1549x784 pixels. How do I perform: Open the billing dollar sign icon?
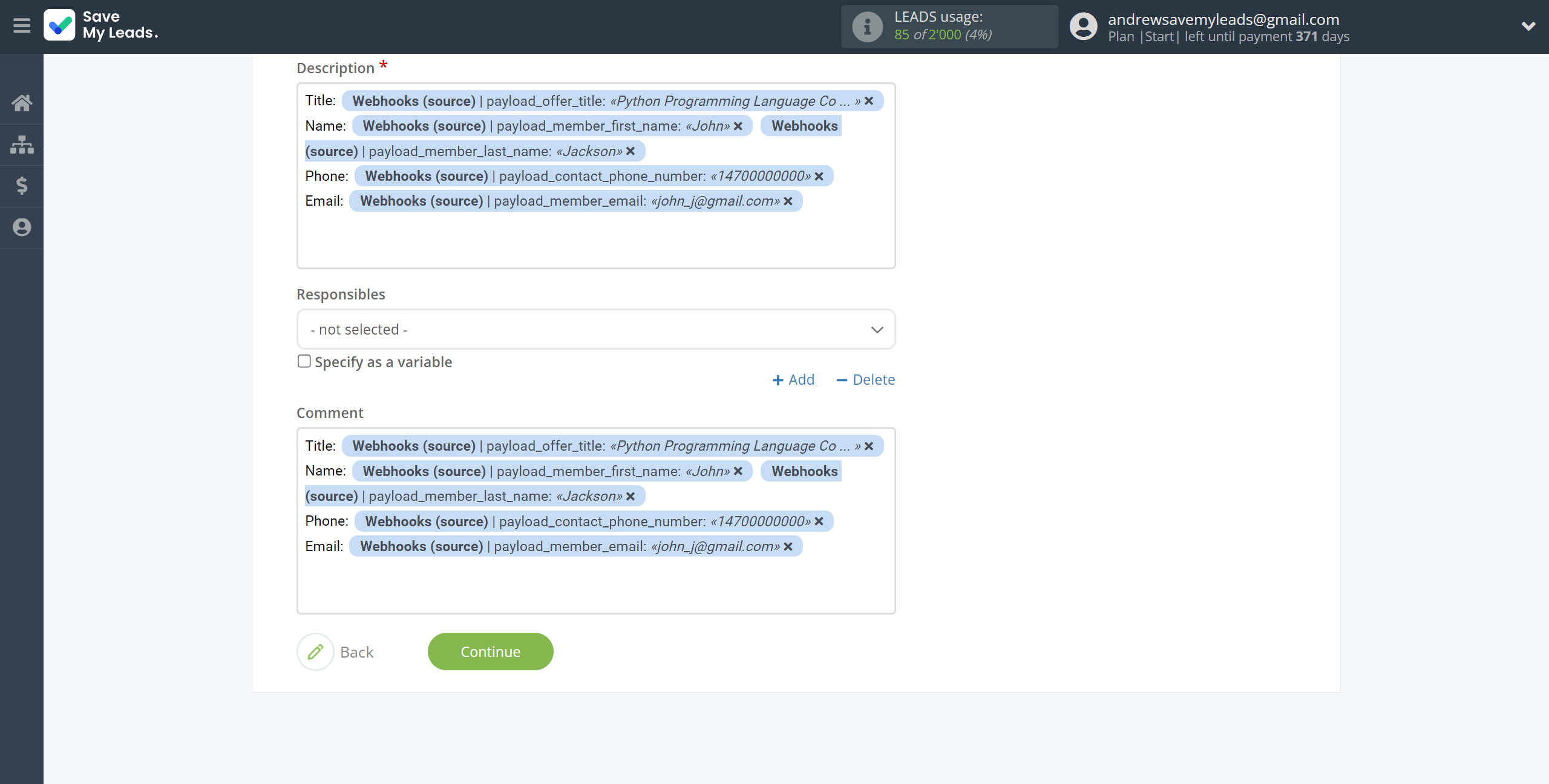click(x=22, y=186)
